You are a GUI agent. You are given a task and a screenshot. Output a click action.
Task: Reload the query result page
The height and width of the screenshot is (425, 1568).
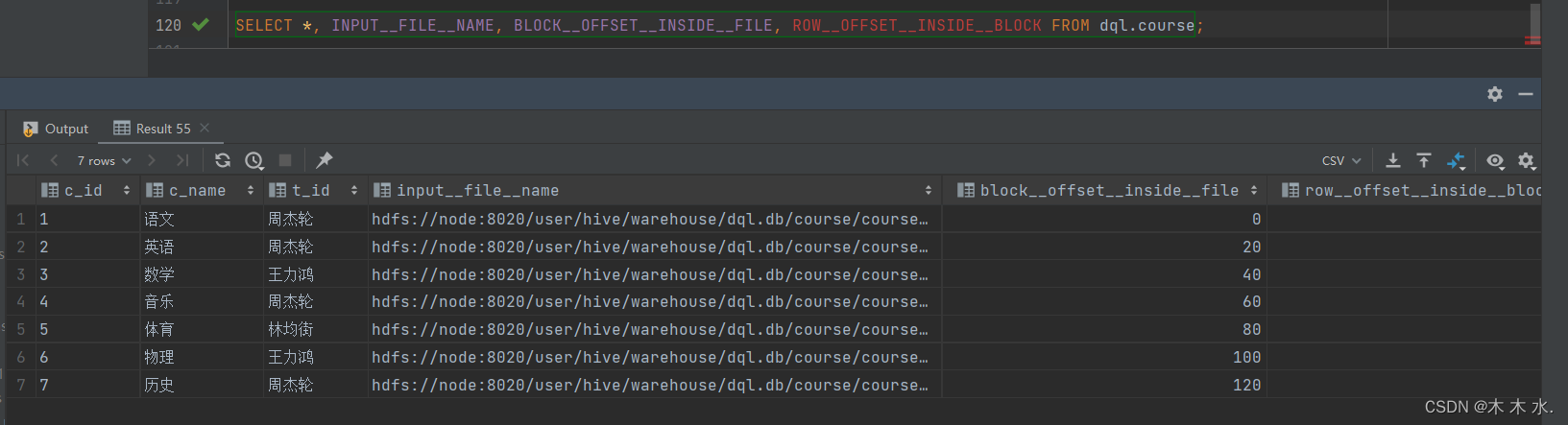pos(223,160)
